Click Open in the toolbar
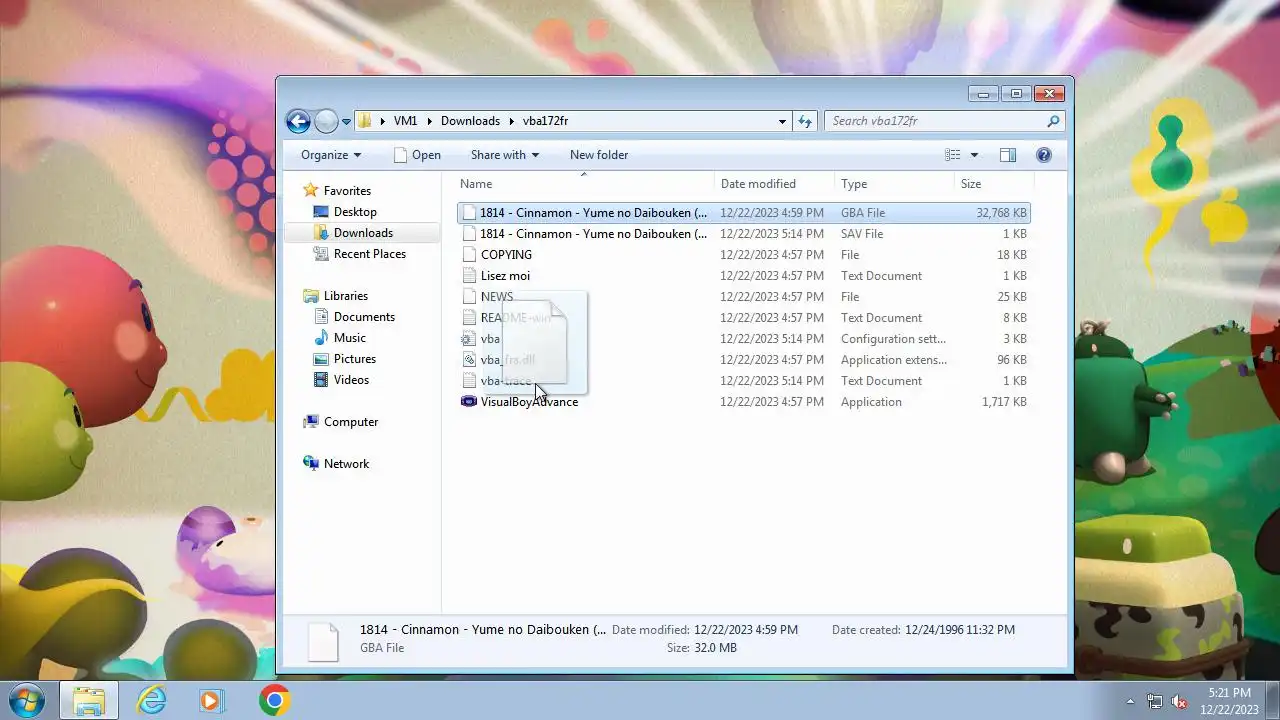1280x720 pixels. coord(417,155)
